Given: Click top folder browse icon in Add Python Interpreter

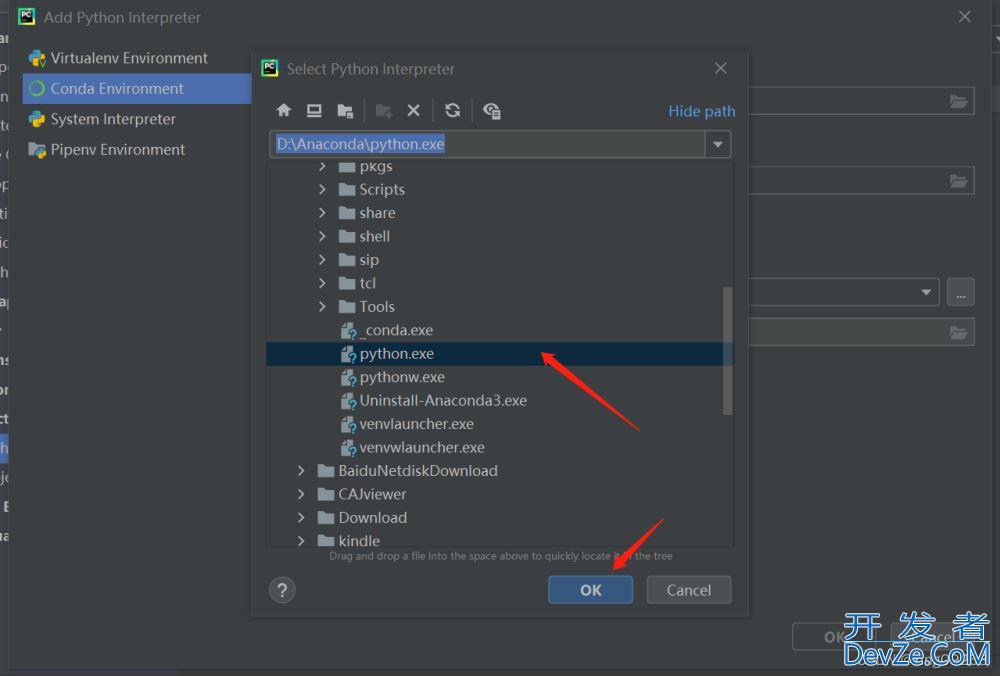Looking at the screenshot, I should [x=959, y=101].
